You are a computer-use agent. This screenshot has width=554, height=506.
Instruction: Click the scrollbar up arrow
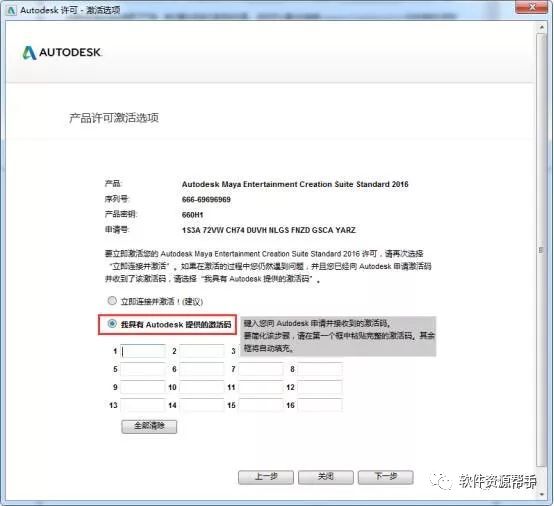click(x=541, y=27)
